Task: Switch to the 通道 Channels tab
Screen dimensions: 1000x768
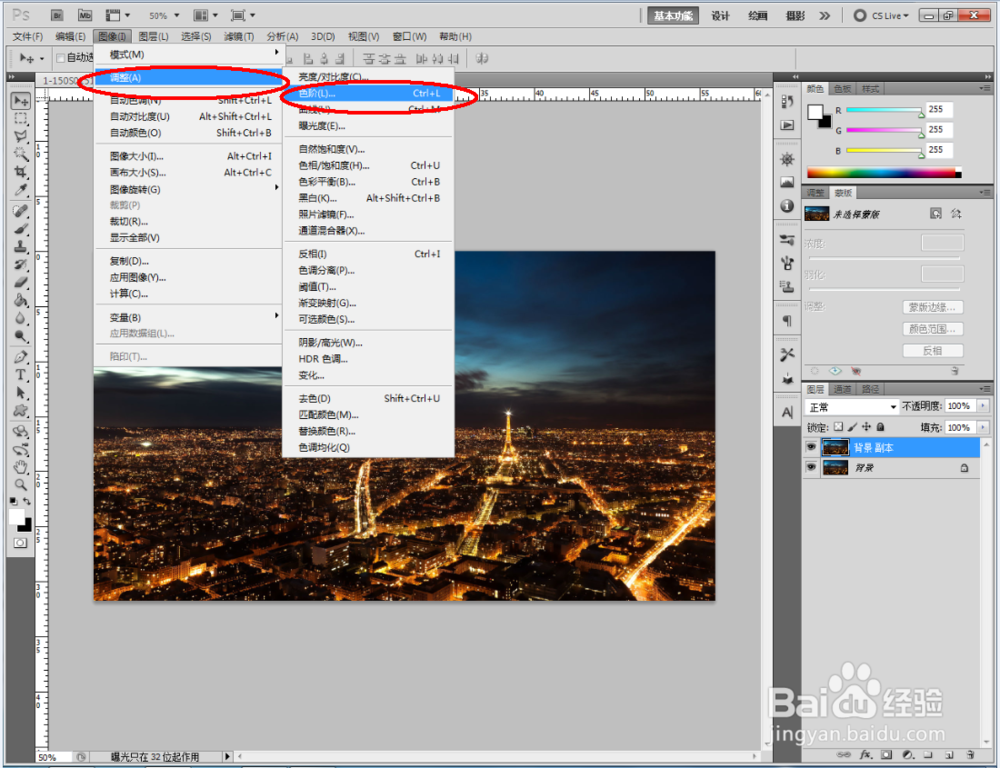Action: [842, 388]
